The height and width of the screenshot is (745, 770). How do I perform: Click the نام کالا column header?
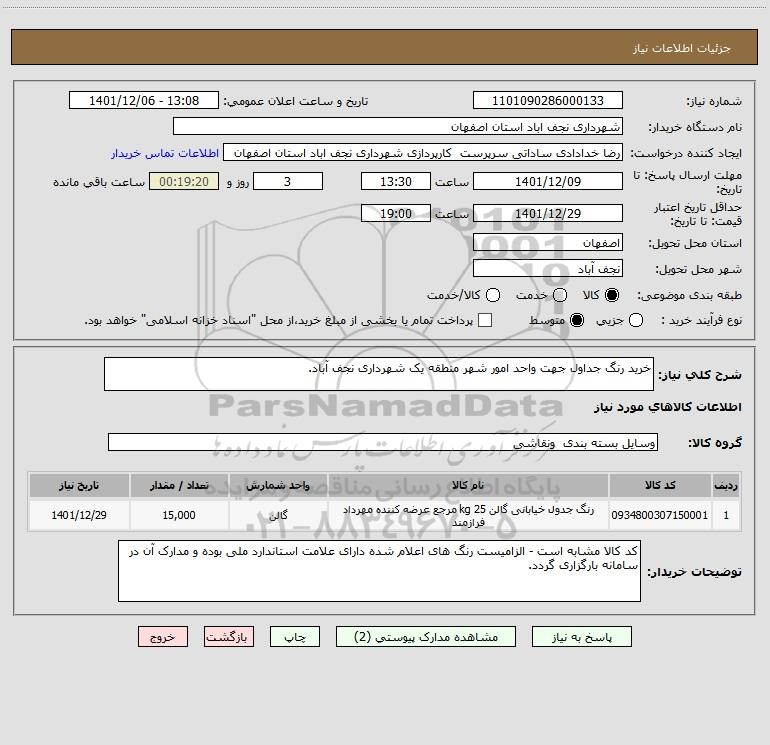[468, 485]
